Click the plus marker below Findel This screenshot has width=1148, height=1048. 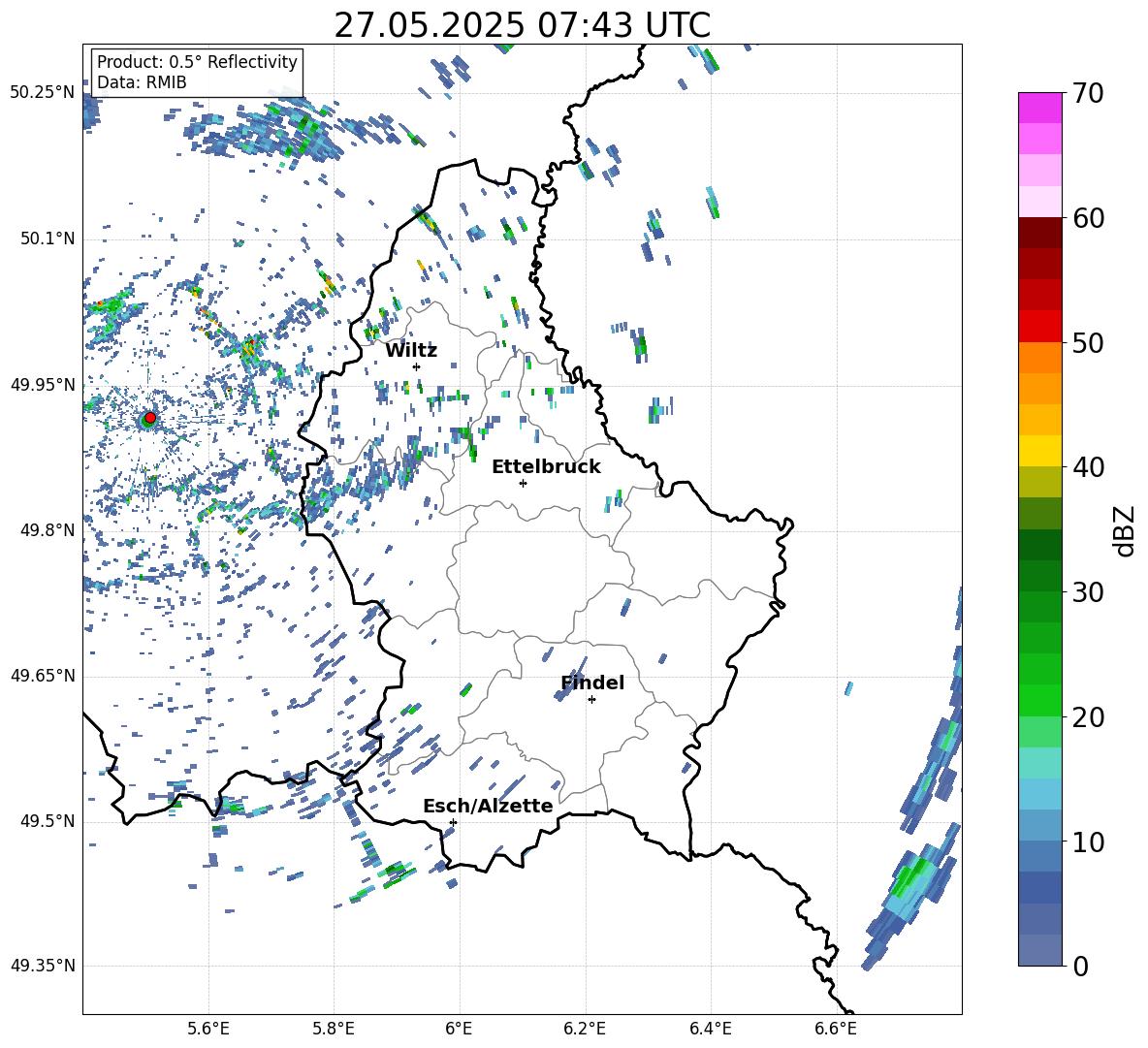point(591,700)
